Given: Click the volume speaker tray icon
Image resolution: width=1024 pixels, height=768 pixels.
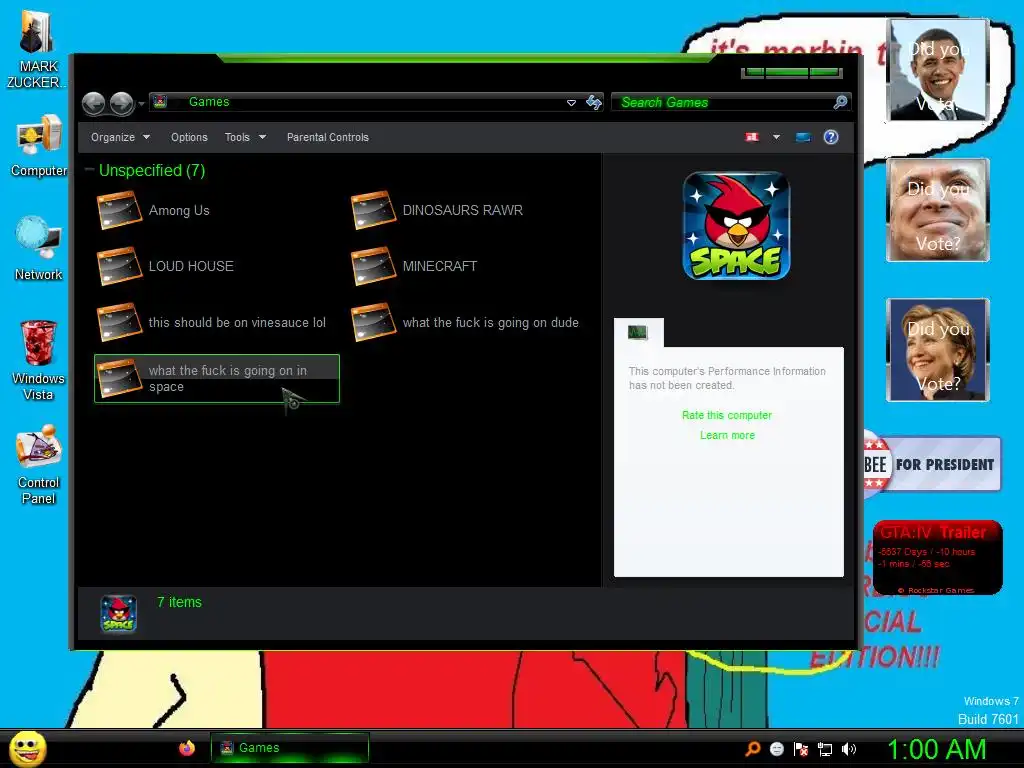Looking at the screenshot, I should click(848, 749).
